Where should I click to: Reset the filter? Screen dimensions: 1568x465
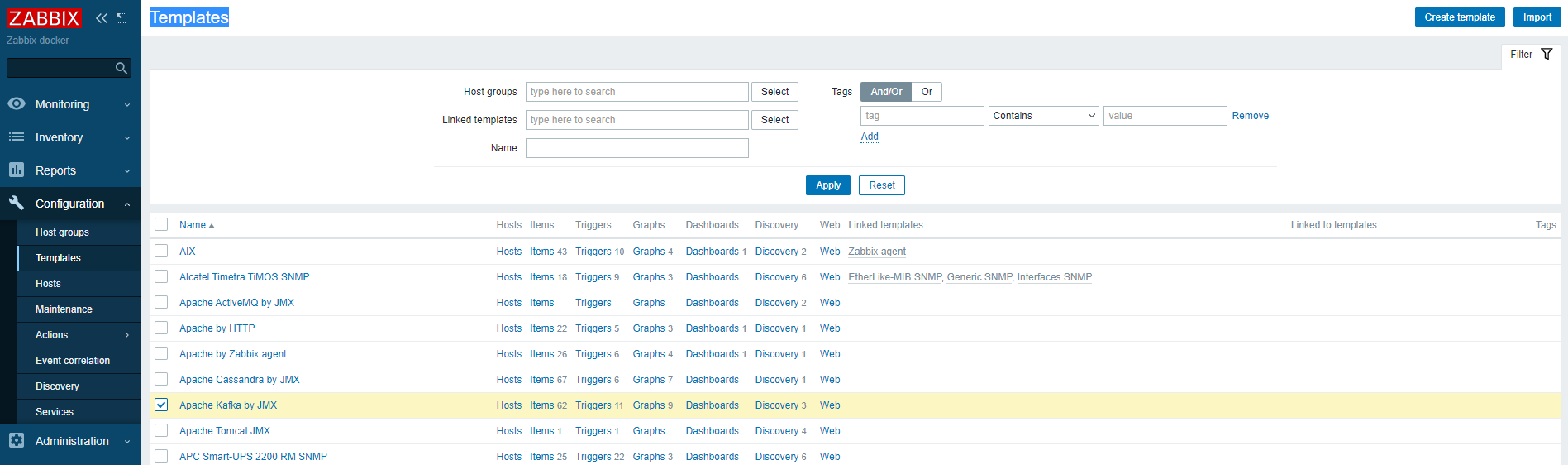[x=882, y=185]
